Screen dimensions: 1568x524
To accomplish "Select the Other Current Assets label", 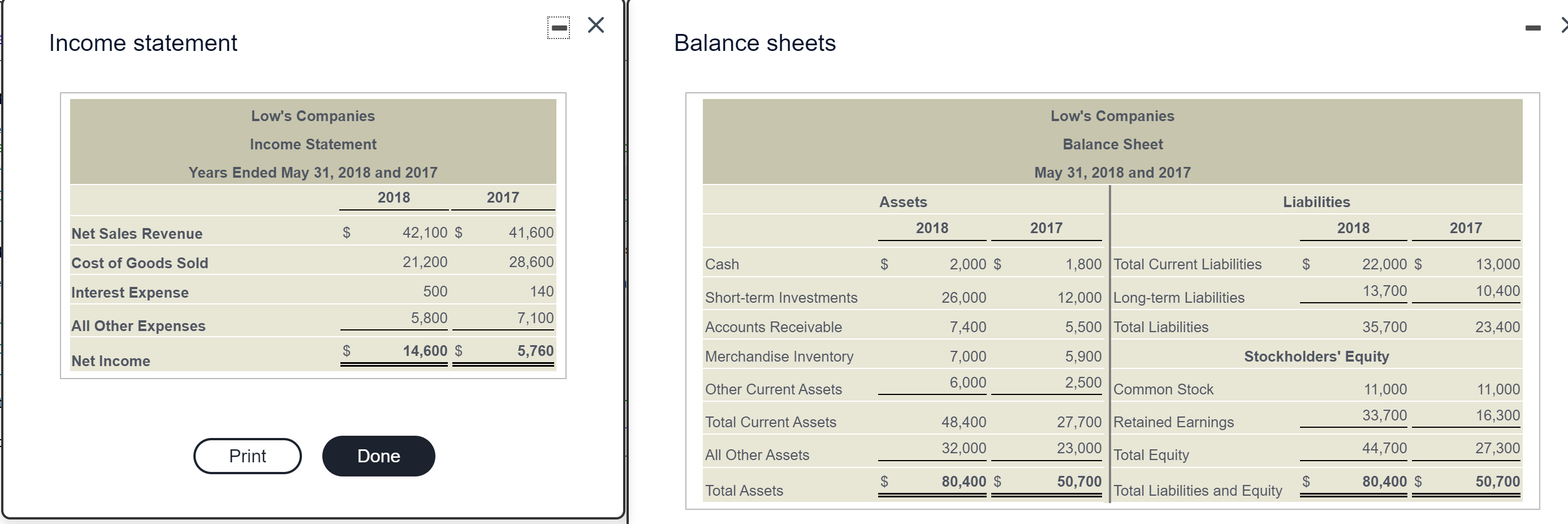I will click(x=773, y=389).
